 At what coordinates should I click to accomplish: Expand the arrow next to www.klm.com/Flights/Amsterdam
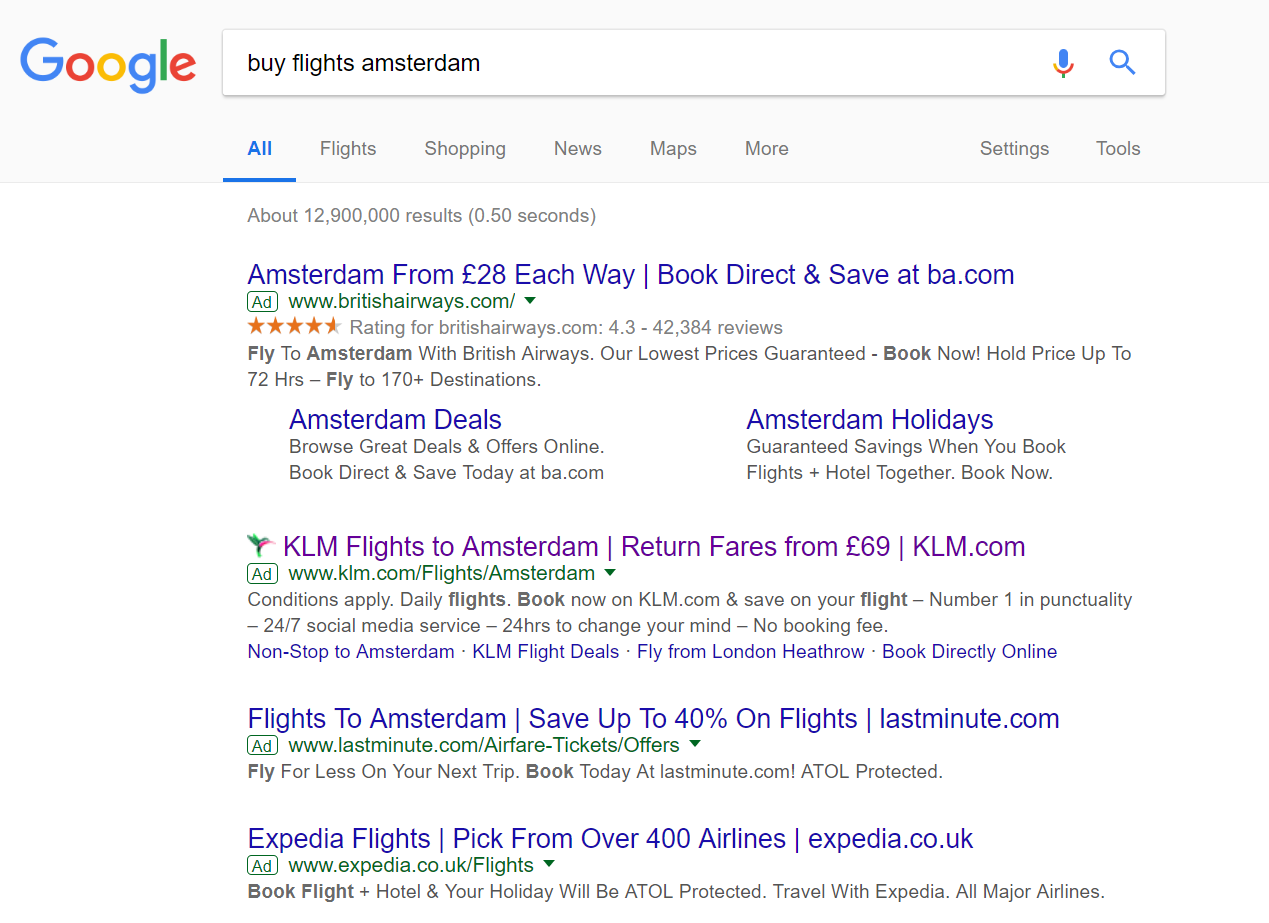610,573
